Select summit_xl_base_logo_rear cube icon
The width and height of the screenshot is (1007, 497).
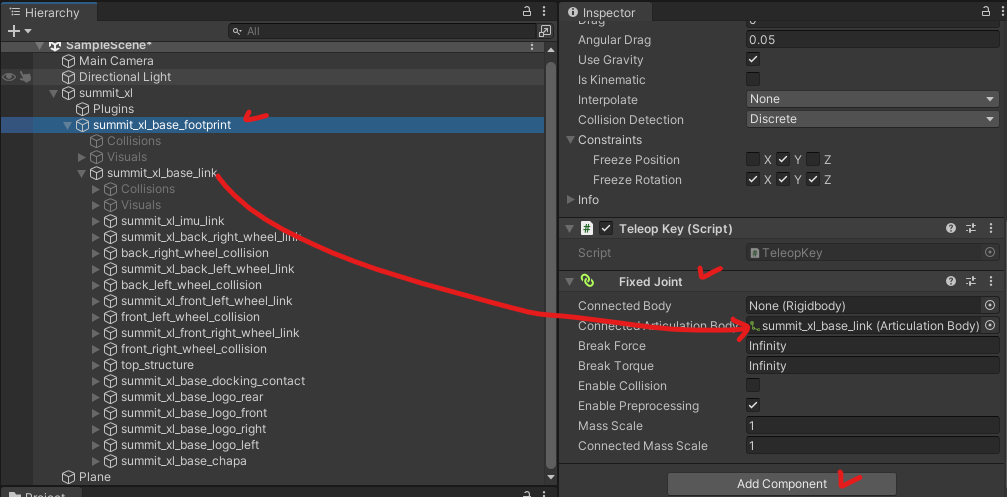click(111, 397)
